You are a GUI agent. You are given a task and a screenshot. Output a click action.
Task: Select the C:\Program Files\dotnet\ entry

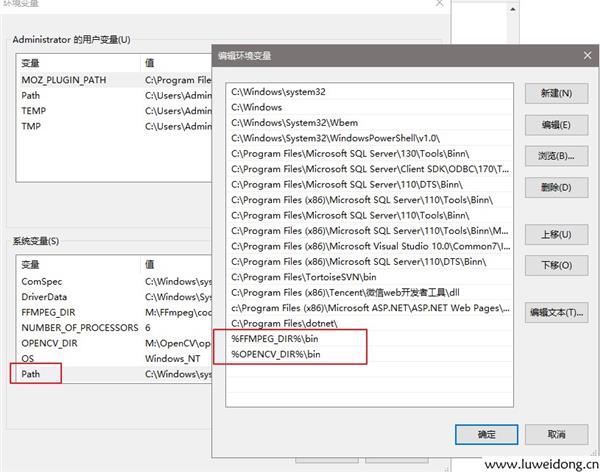click(284, 324)
